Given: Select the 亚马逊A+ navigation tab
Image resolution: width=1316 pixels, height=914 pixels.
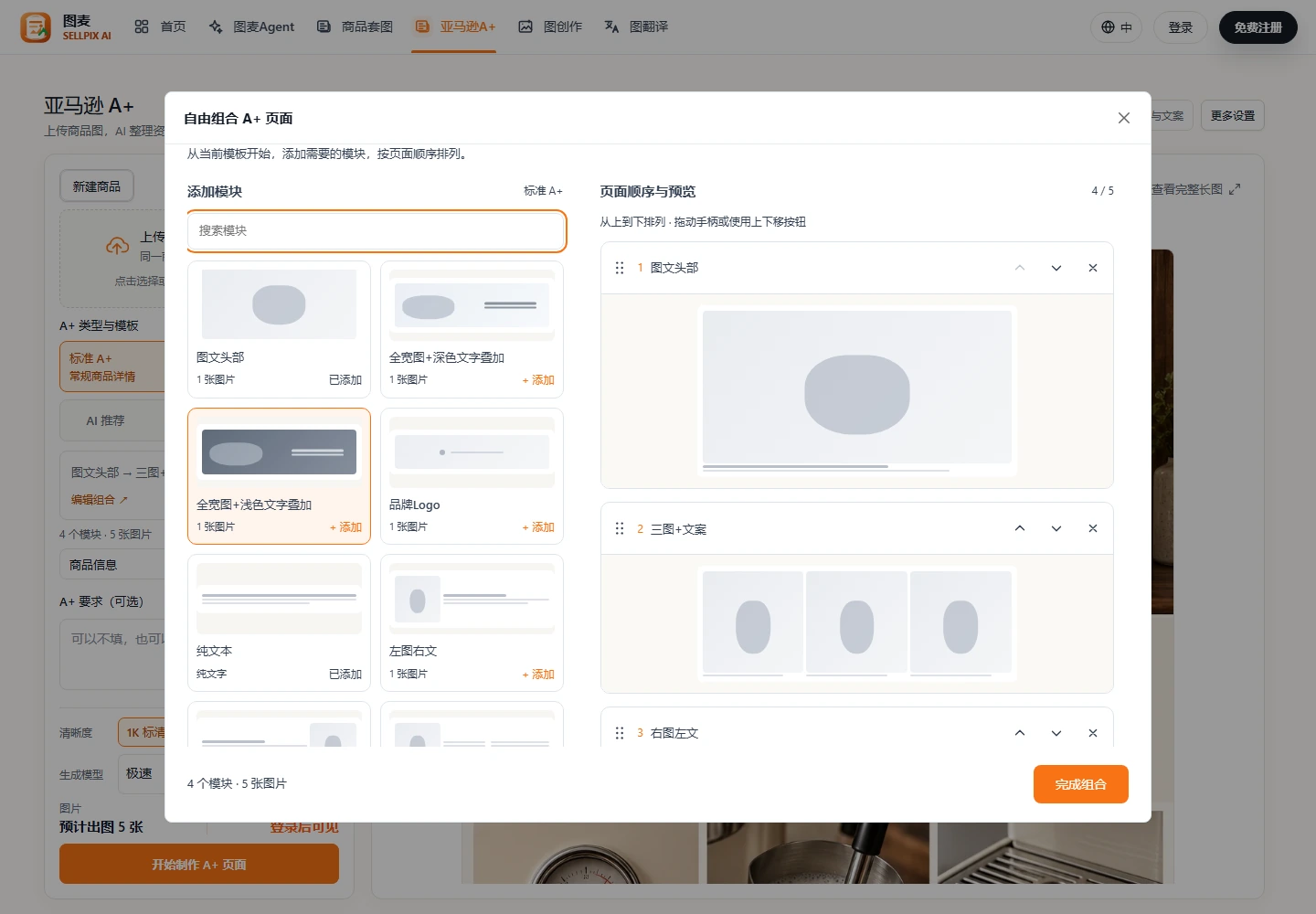Looking at the screenshot, I should pyautogui.click(x=454, y=27).
